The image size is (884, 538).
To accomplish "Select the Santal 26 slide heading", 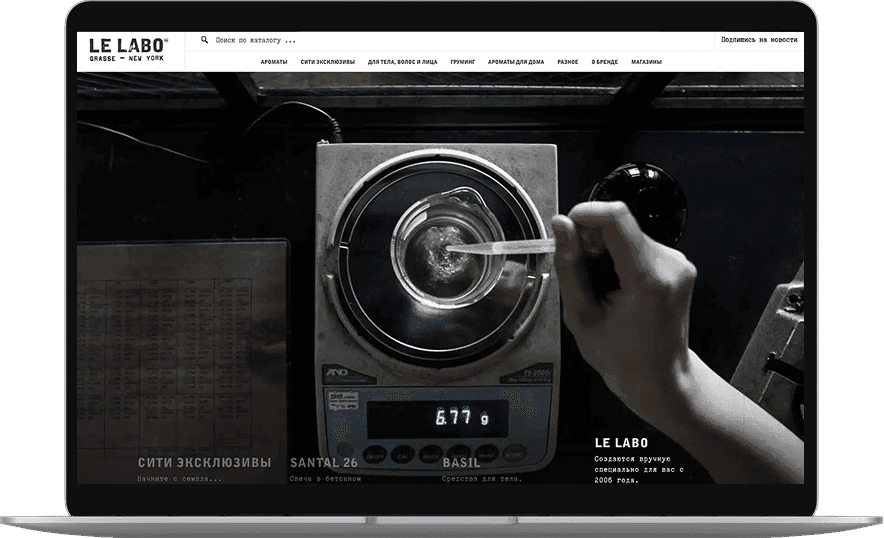I will click(324, 462).
